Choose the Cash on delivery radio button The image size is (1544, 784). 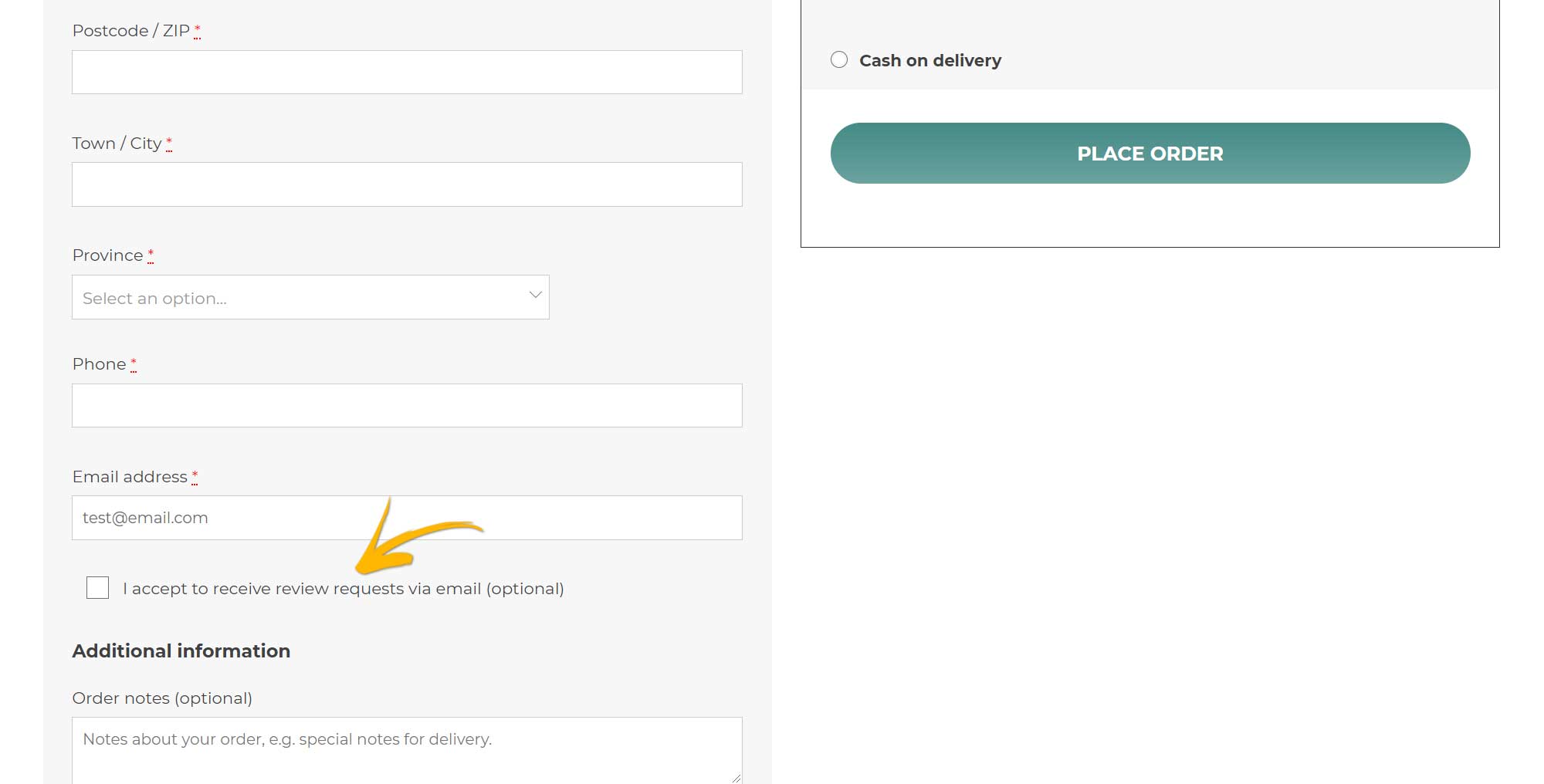point(839,59)
